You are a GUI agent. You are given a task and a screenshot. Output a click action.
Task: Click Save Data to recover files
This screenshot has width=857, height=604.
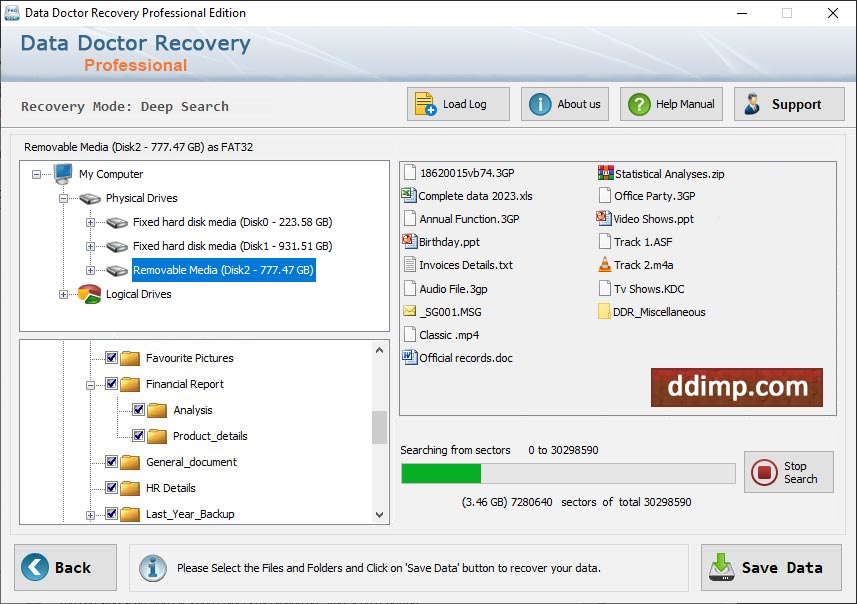coord(770,567)
